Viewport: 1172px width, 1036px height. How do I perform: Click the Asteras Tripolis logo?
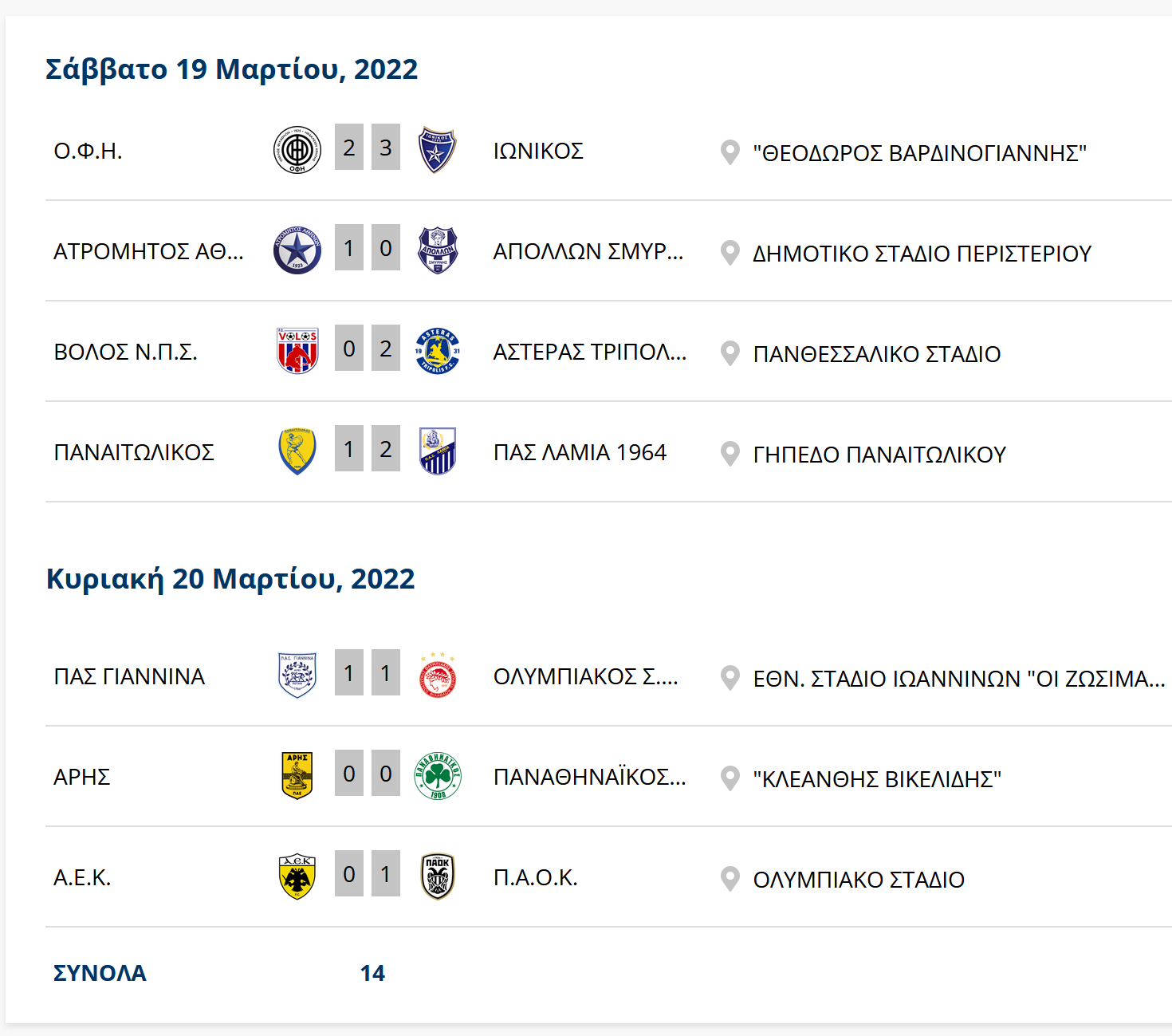[437, 351]
